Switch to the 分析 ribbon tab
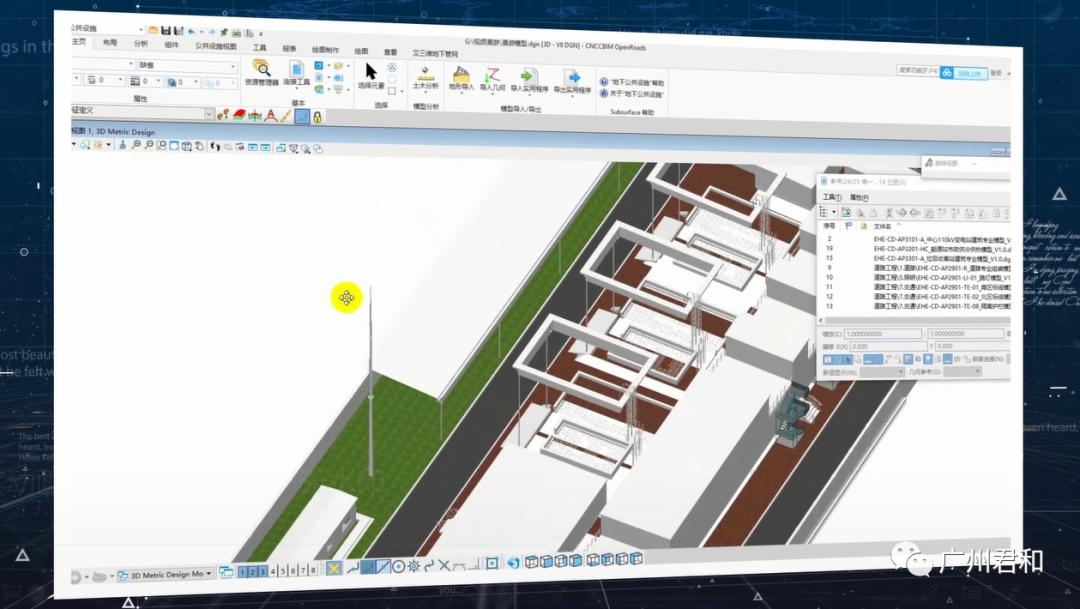 click(x=141, y=44)
